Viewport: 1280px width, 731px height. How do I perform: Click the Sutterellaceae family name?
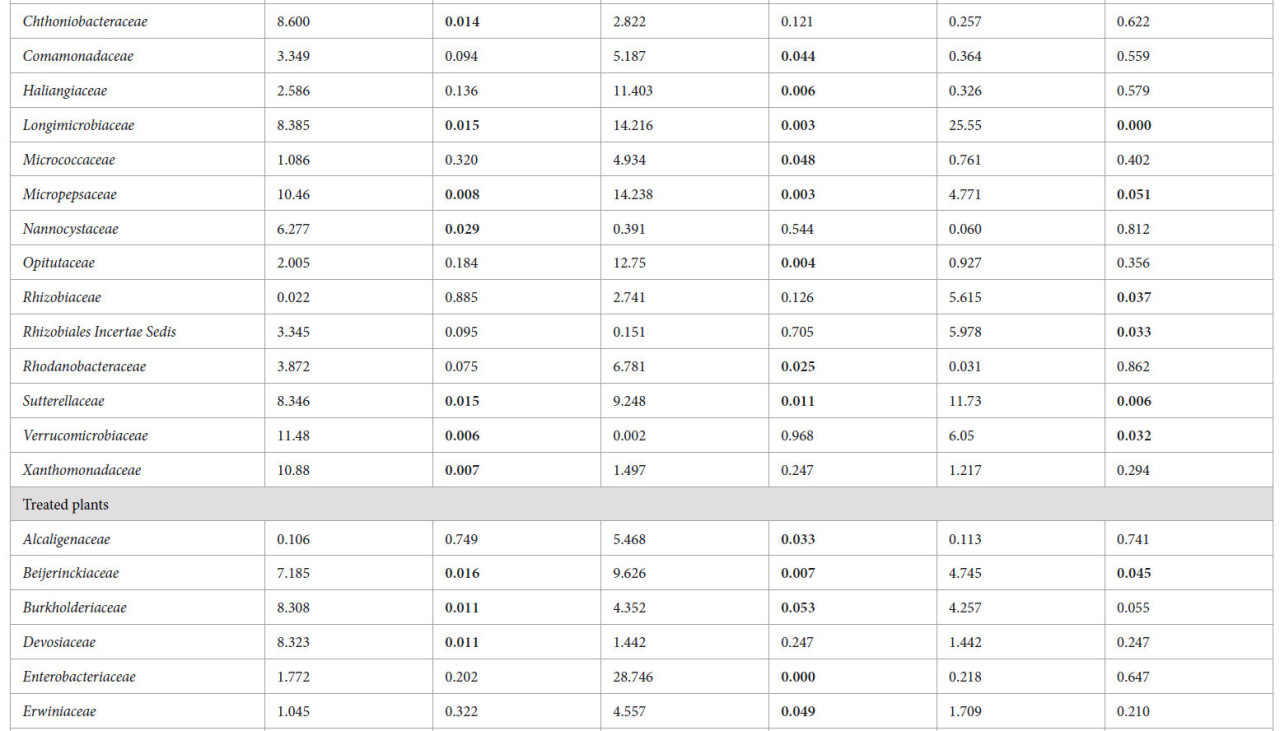pos(63,401)
